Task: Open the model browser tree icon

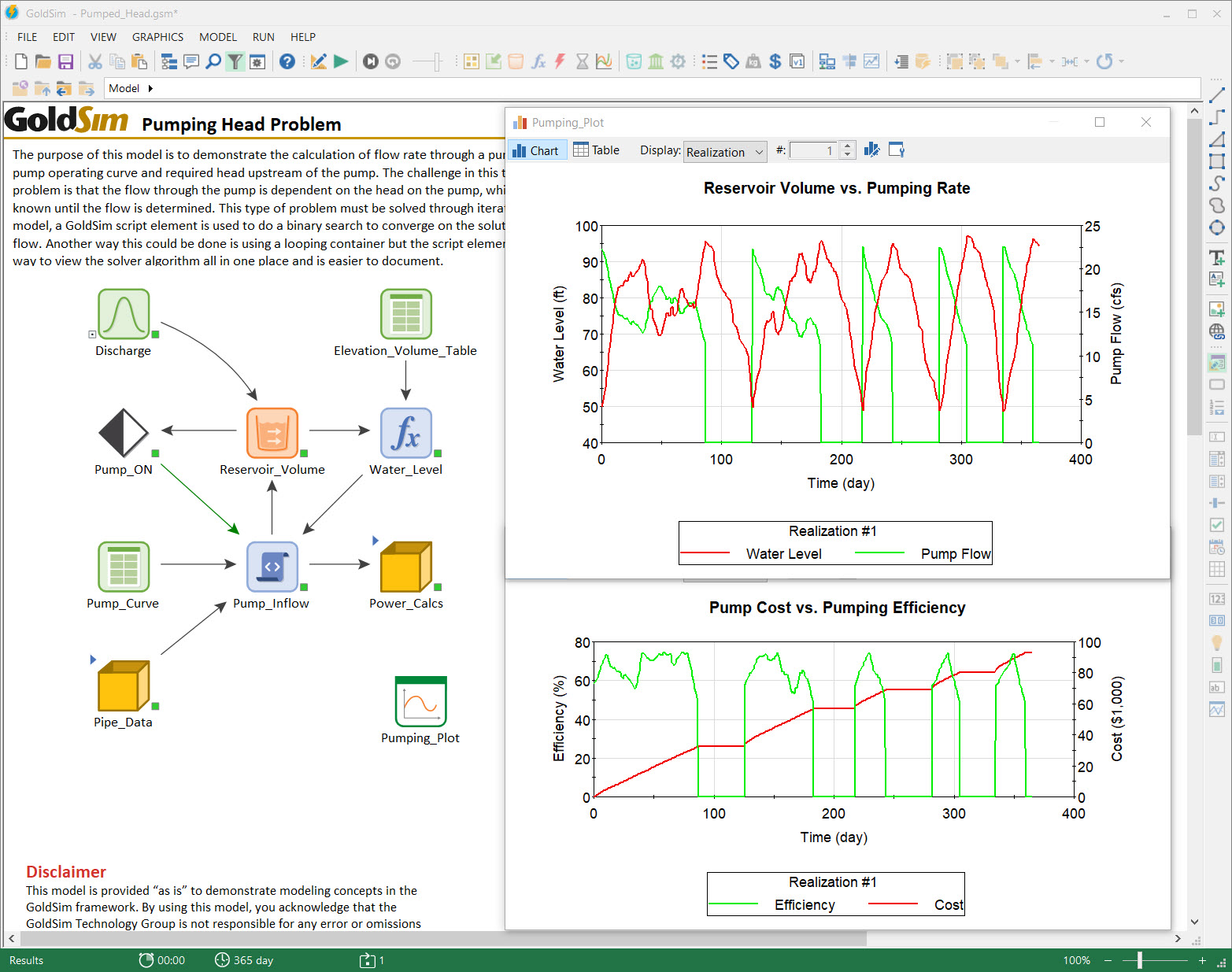Action: [x=168, y=61]
